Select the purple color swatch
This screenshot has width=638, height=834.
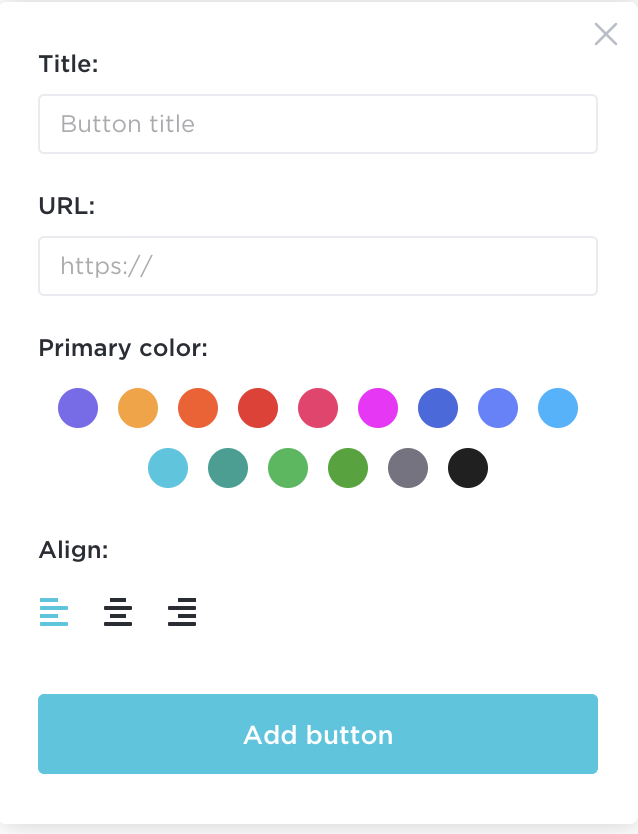(x=78, y=408)
